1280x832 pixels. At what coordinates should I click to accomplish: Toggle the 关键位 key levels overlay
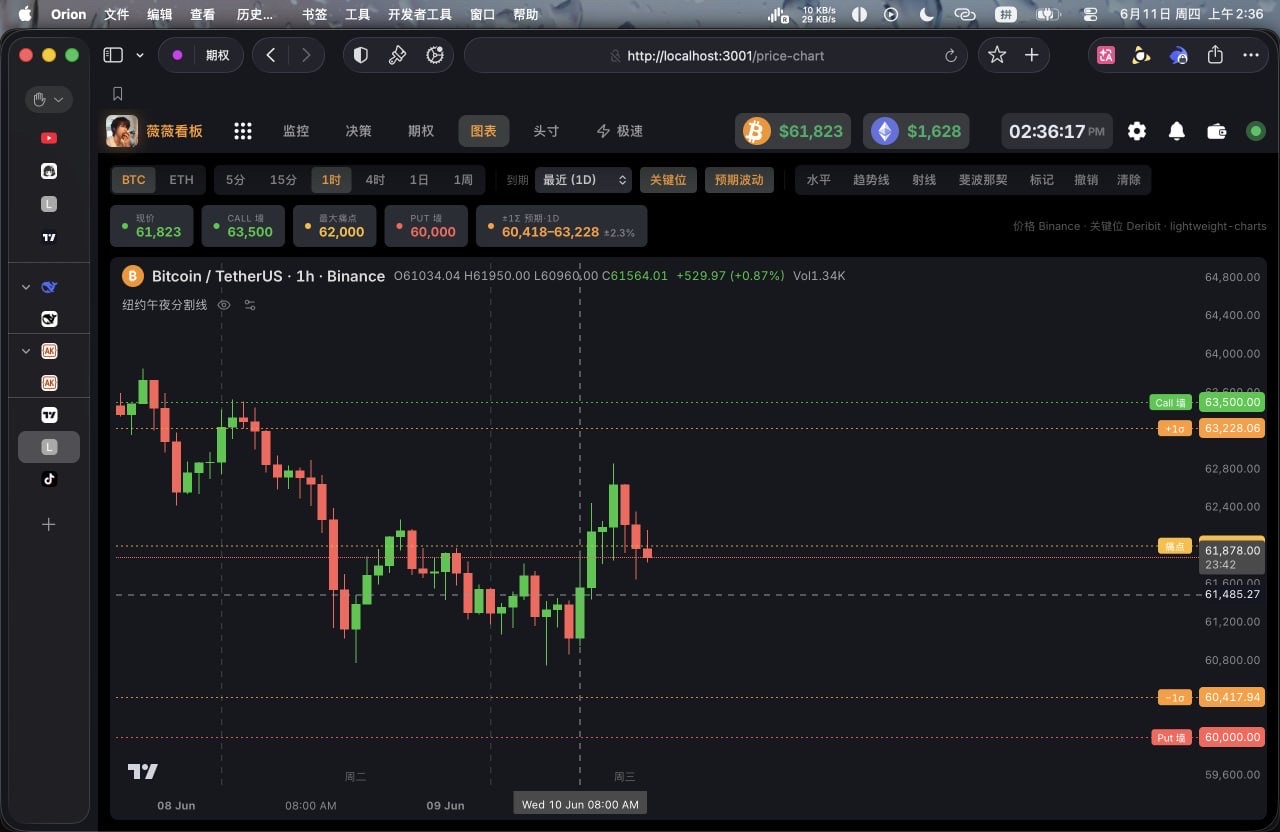pyautogui.click(x=668, y=180)
